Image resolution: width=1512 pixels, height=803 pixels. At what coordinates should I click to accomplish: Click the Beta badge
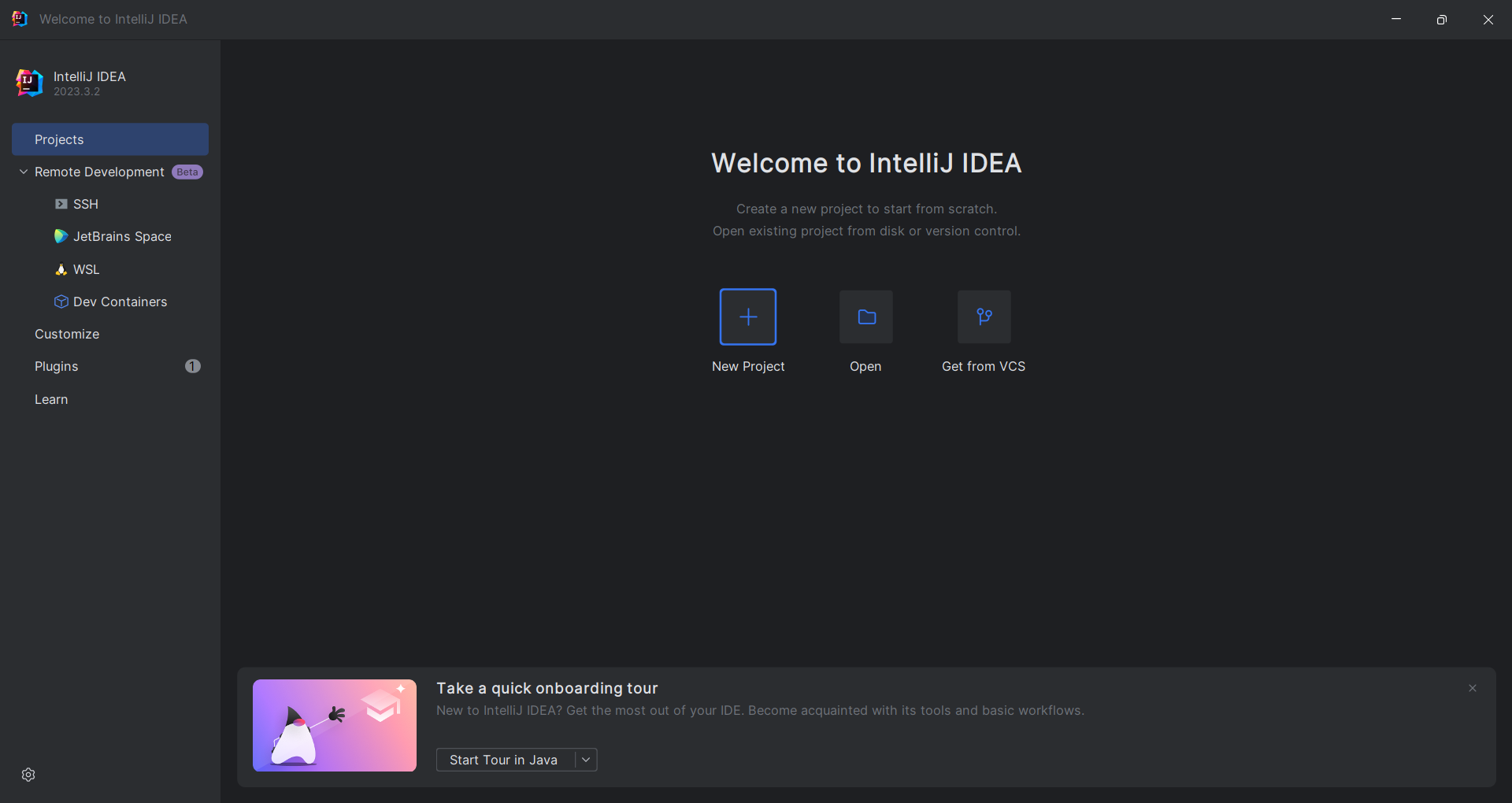click(x=187, y=172)
